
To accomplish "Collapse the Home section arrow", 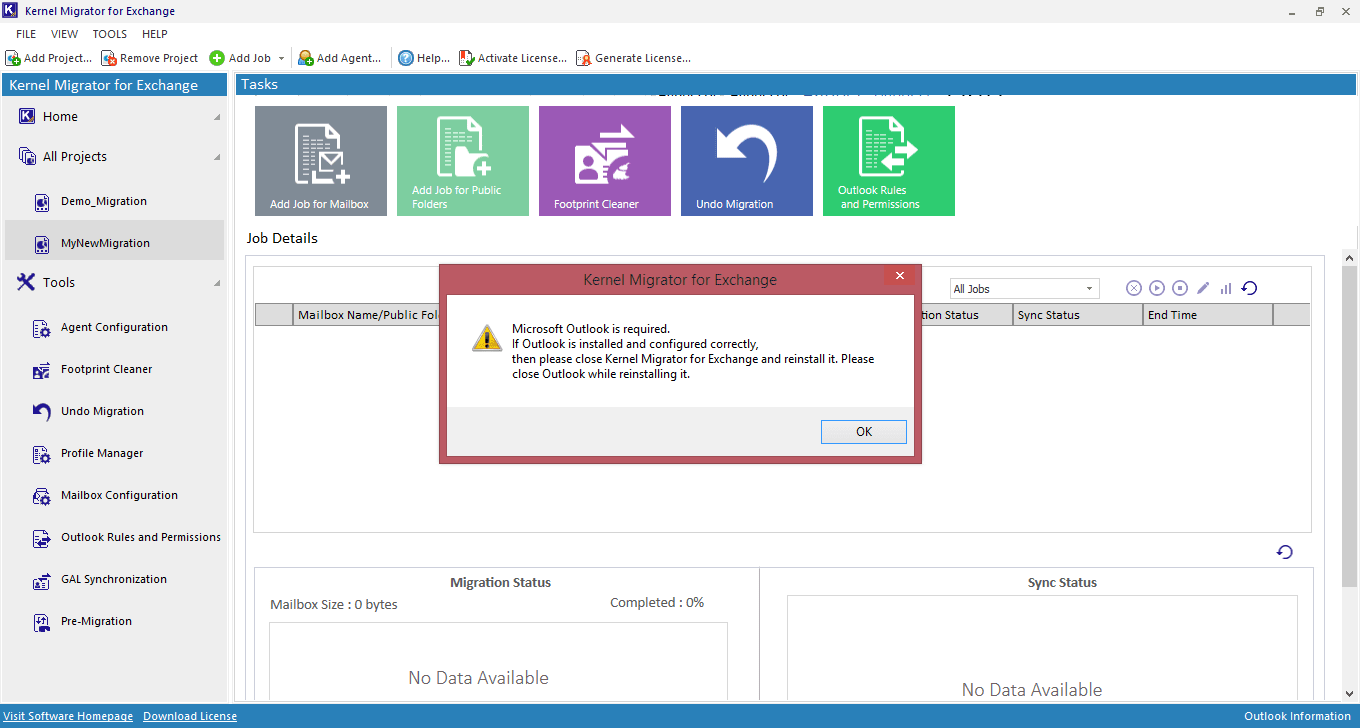I will [217, 117].
